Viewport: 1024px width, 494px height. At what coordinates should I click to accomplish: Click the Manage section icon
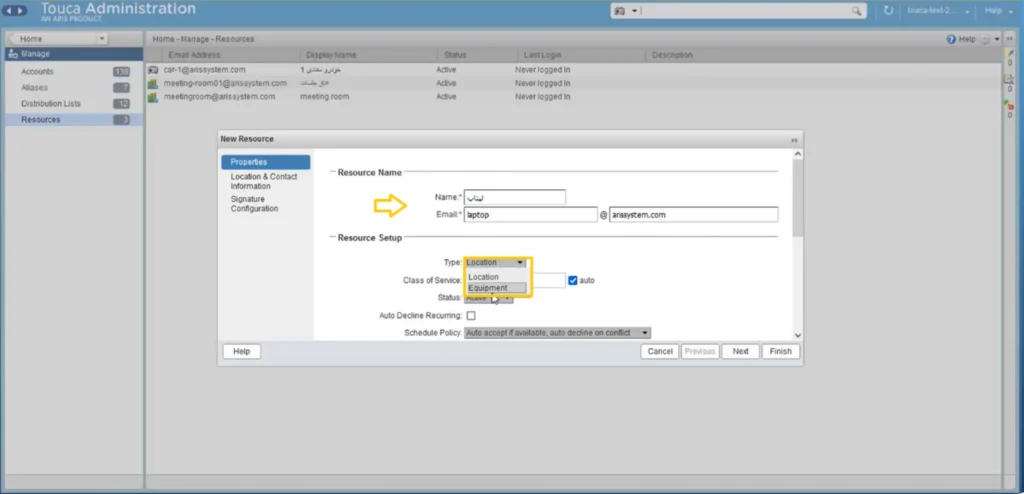[x=13, y=54]
